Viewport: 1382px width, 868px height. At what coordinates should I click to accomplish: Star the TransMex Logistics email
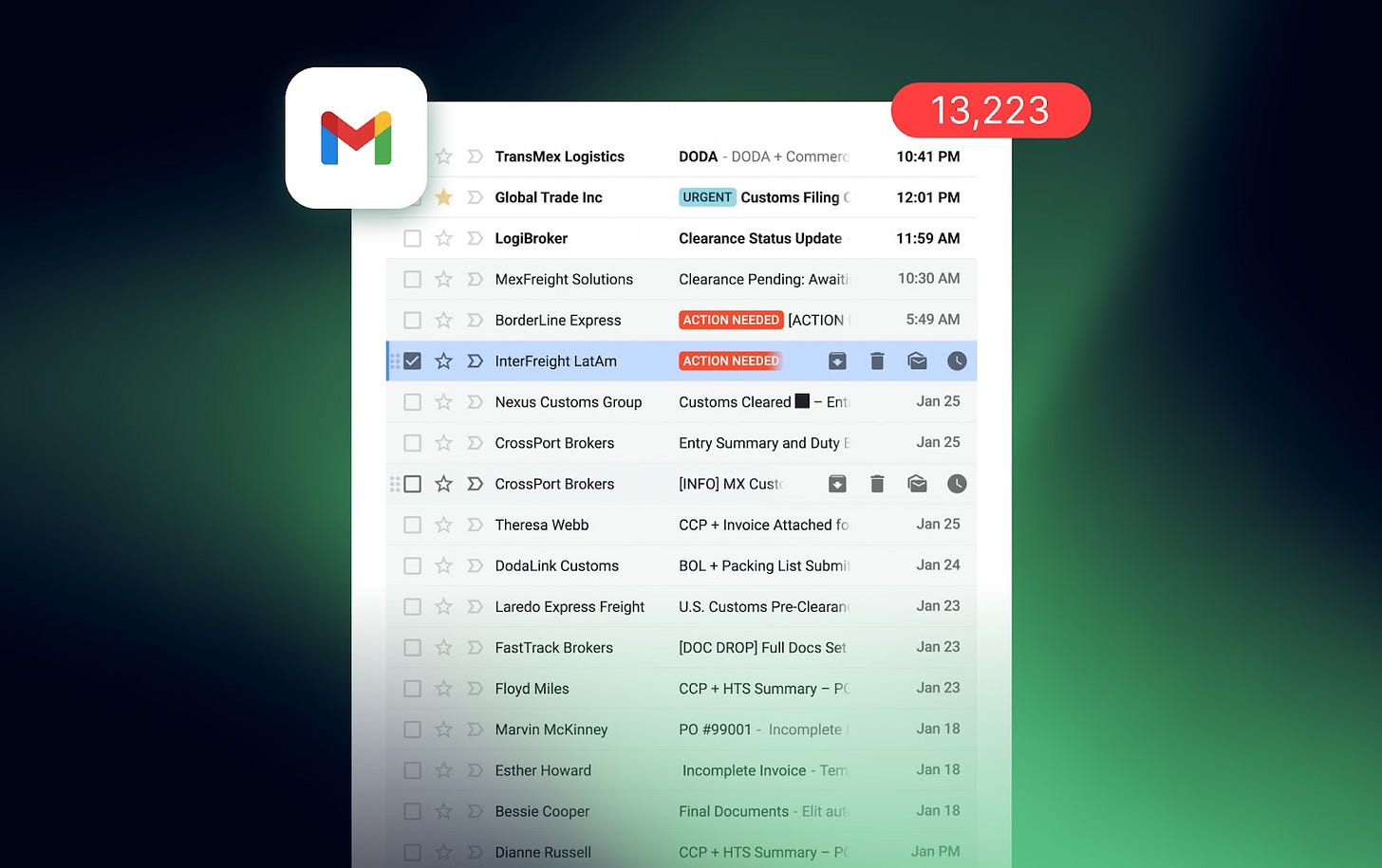pyautogui.click(x=443, y=157)
